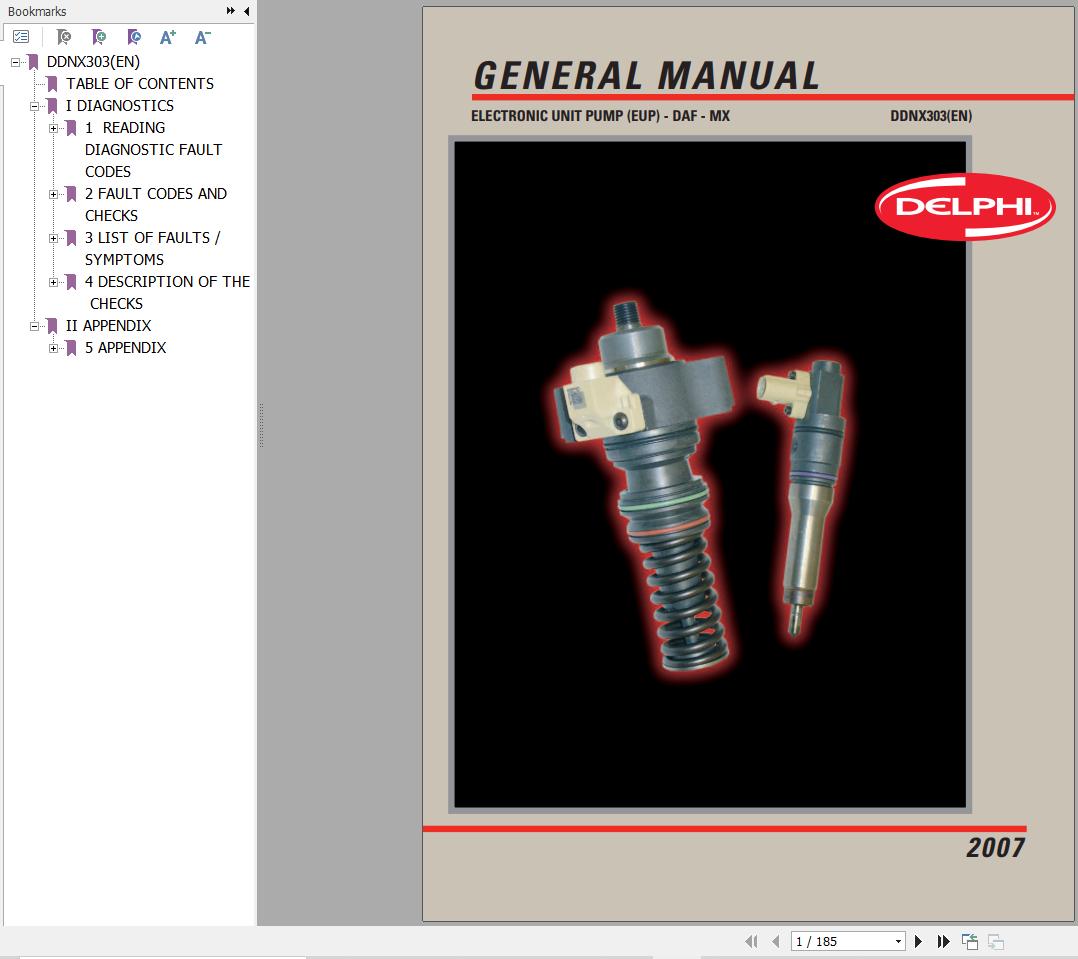Click the next page arrow

pyautogui.click(x=919, y=941)
